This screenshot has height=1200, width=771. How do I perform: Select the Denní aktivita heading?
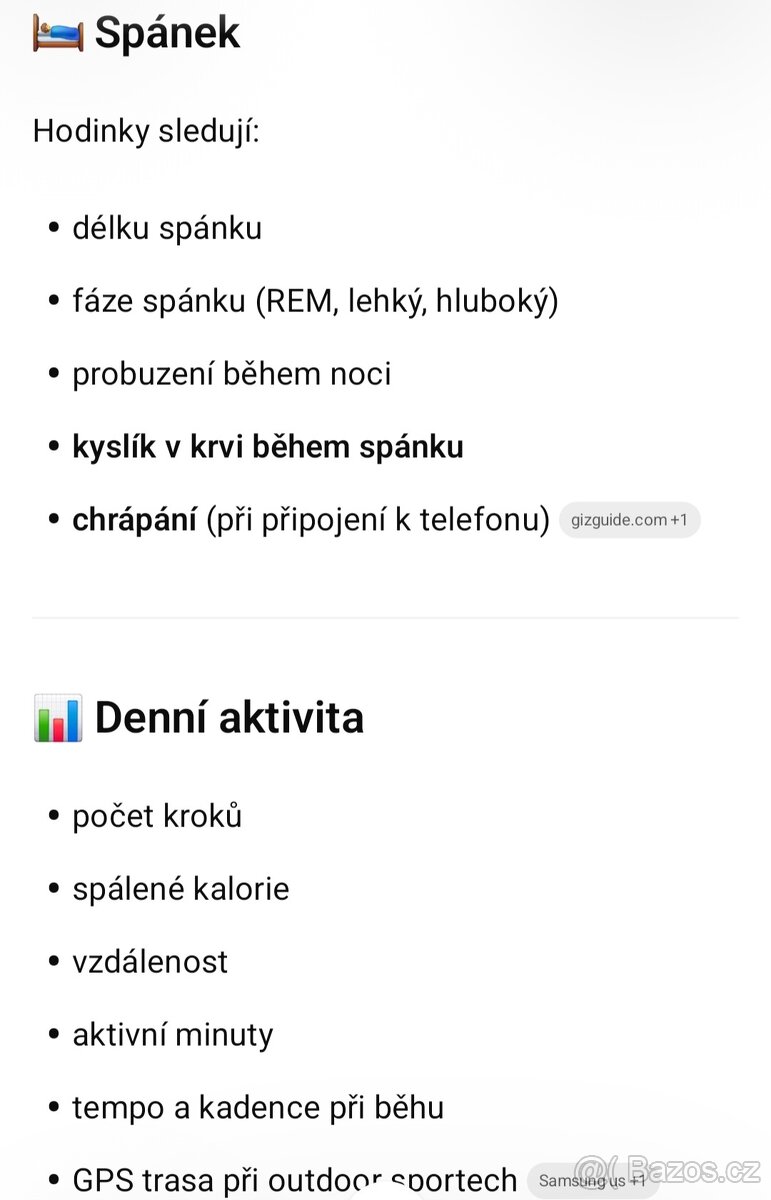point(229,719)
